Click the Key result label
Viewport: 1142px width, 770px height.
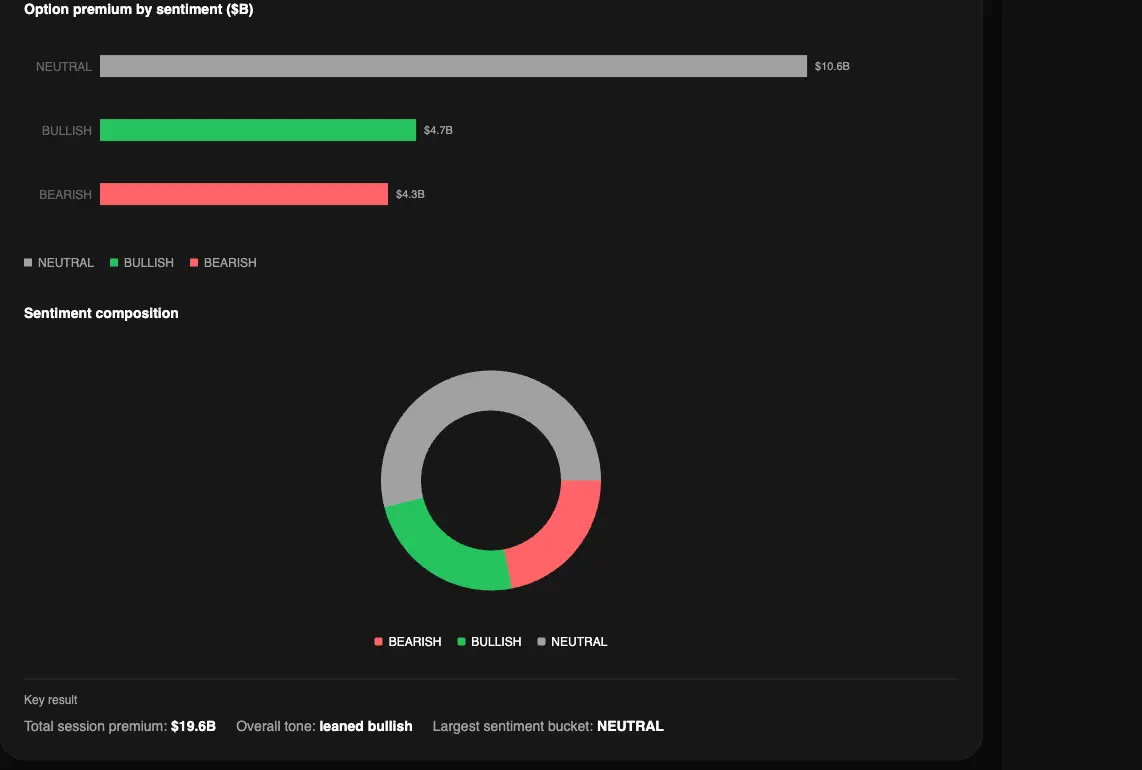pos(50,700)
